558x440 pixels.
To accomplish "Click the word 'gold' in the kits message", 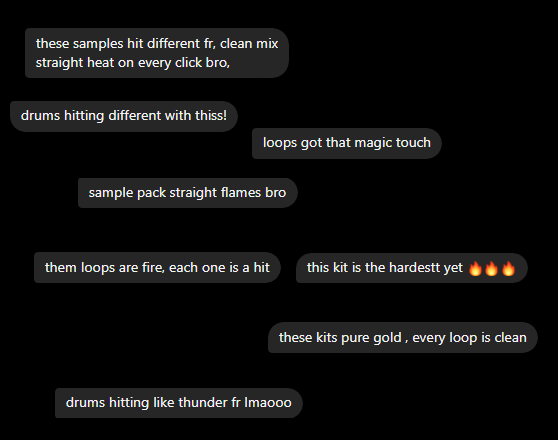I will tap(387, 338).
